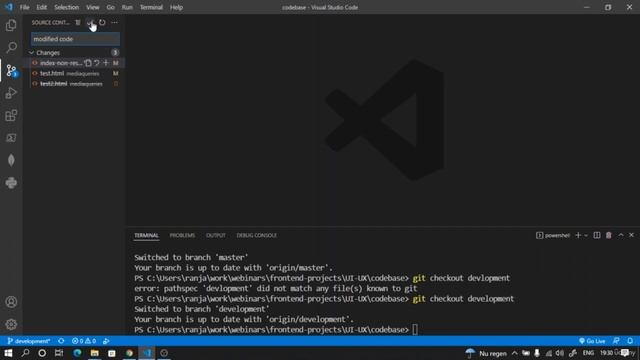Maximize the panel with up chevron

621,236
